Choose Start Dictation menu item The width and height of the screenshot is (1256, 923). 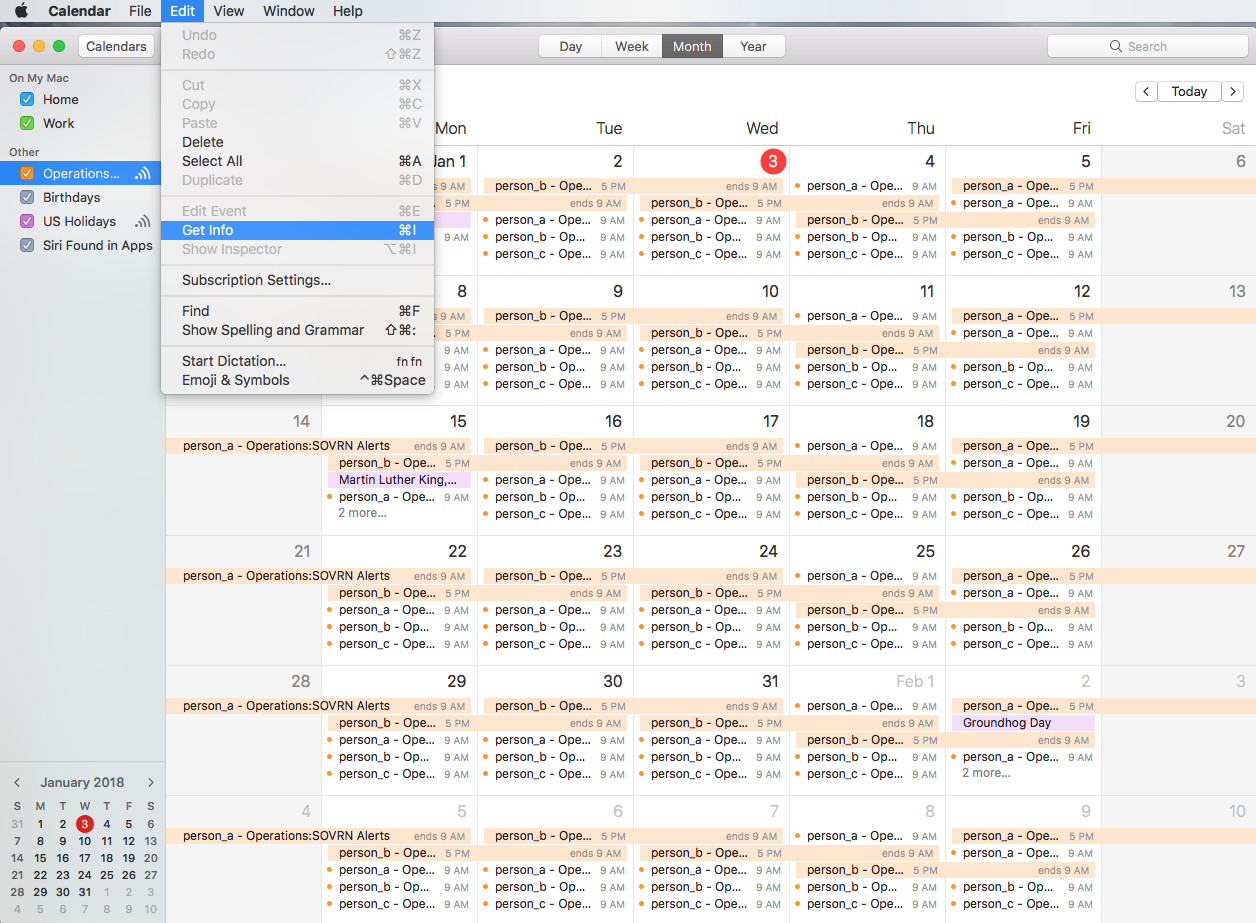click(298, 361)
